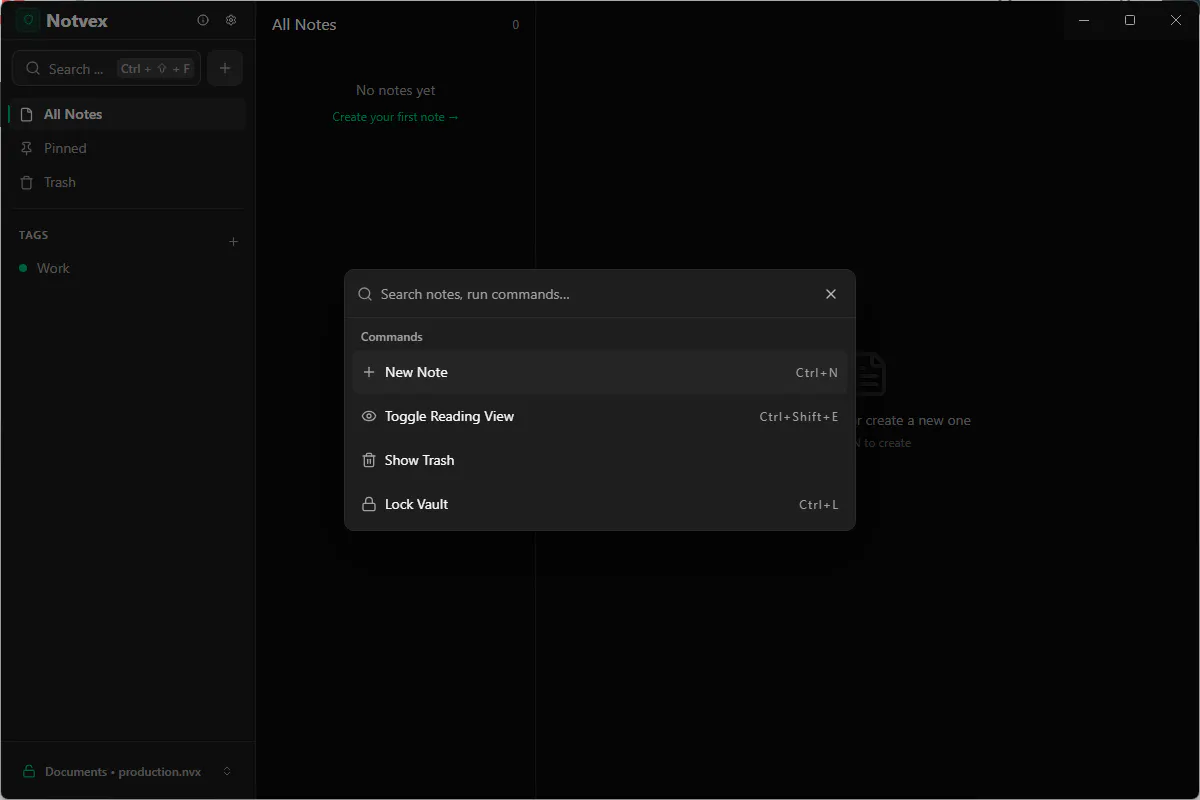
Task: Run the Lock Vault command
Action: [x=600, y=504]
